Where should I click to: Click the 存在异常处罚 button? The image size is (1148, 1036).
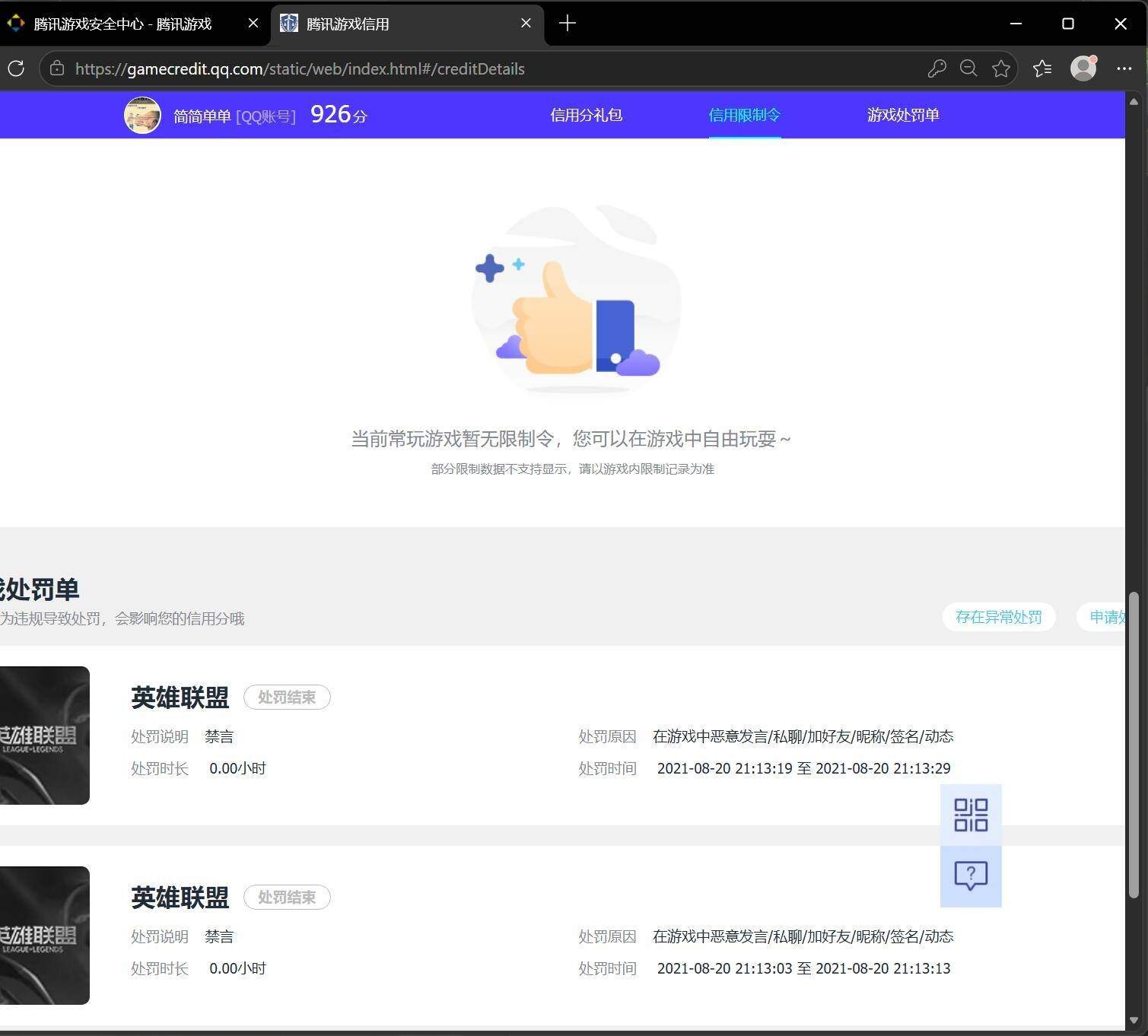(x=999, y=617)
